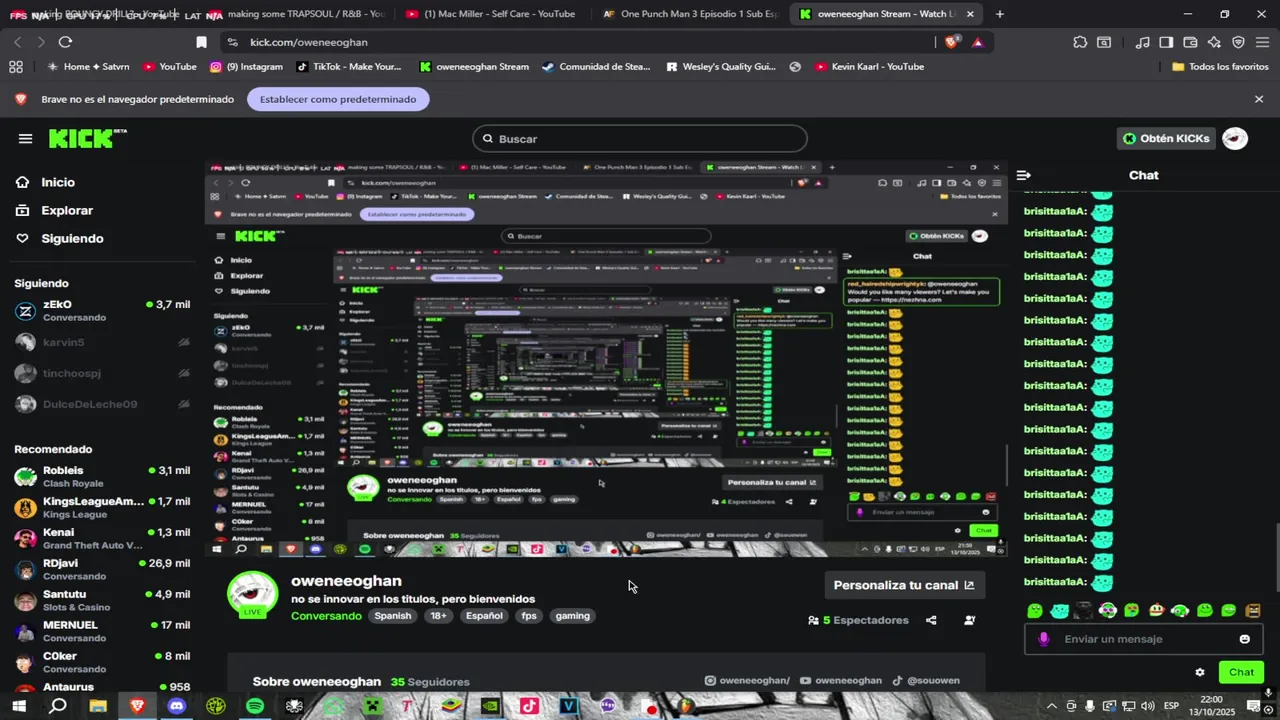Click the share stream icon
The width and height of the screenshot is (1280, 720).
[931, 620]
